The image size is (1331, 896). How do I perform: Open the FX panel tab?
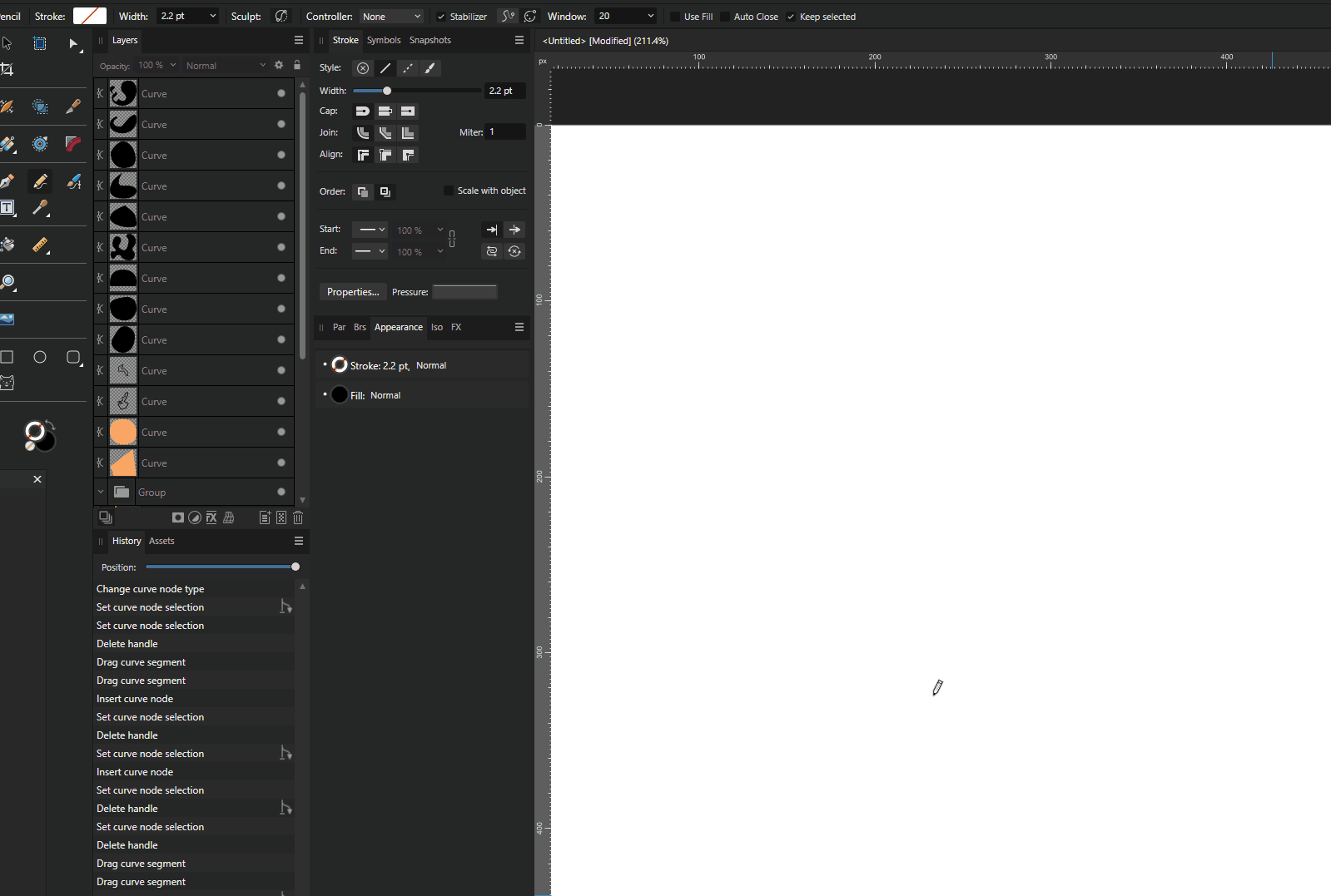pyautogui.click(x=456, y=327)
